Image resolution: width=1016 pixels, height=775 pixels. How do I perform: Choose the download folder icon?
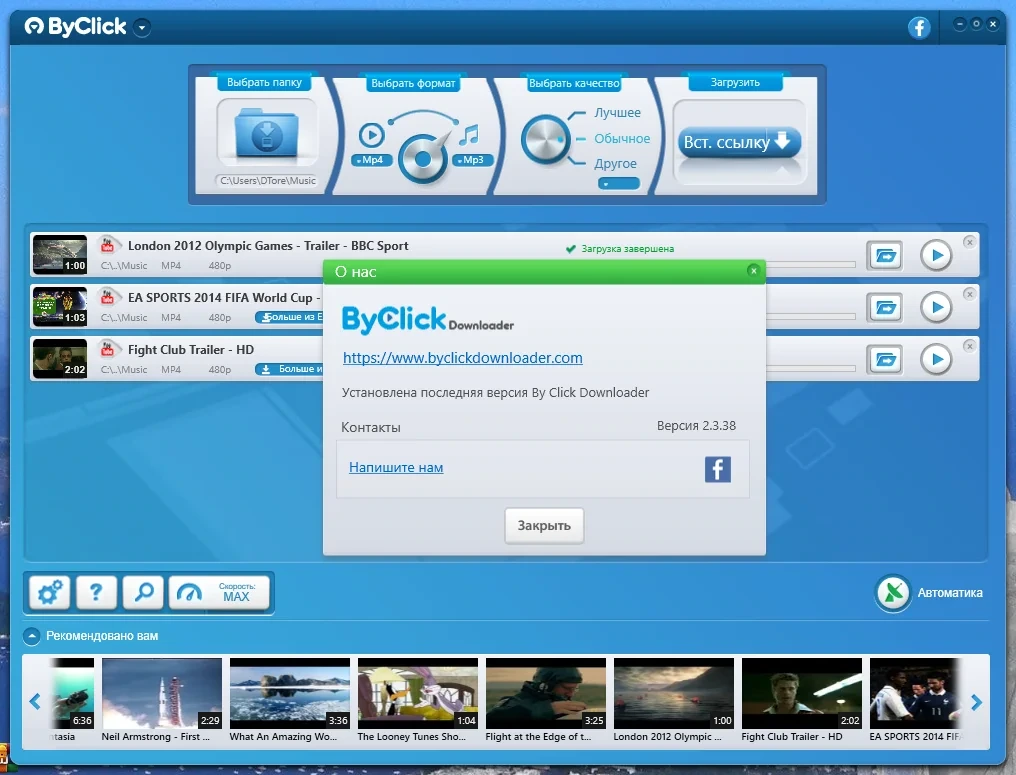point(267,133)
